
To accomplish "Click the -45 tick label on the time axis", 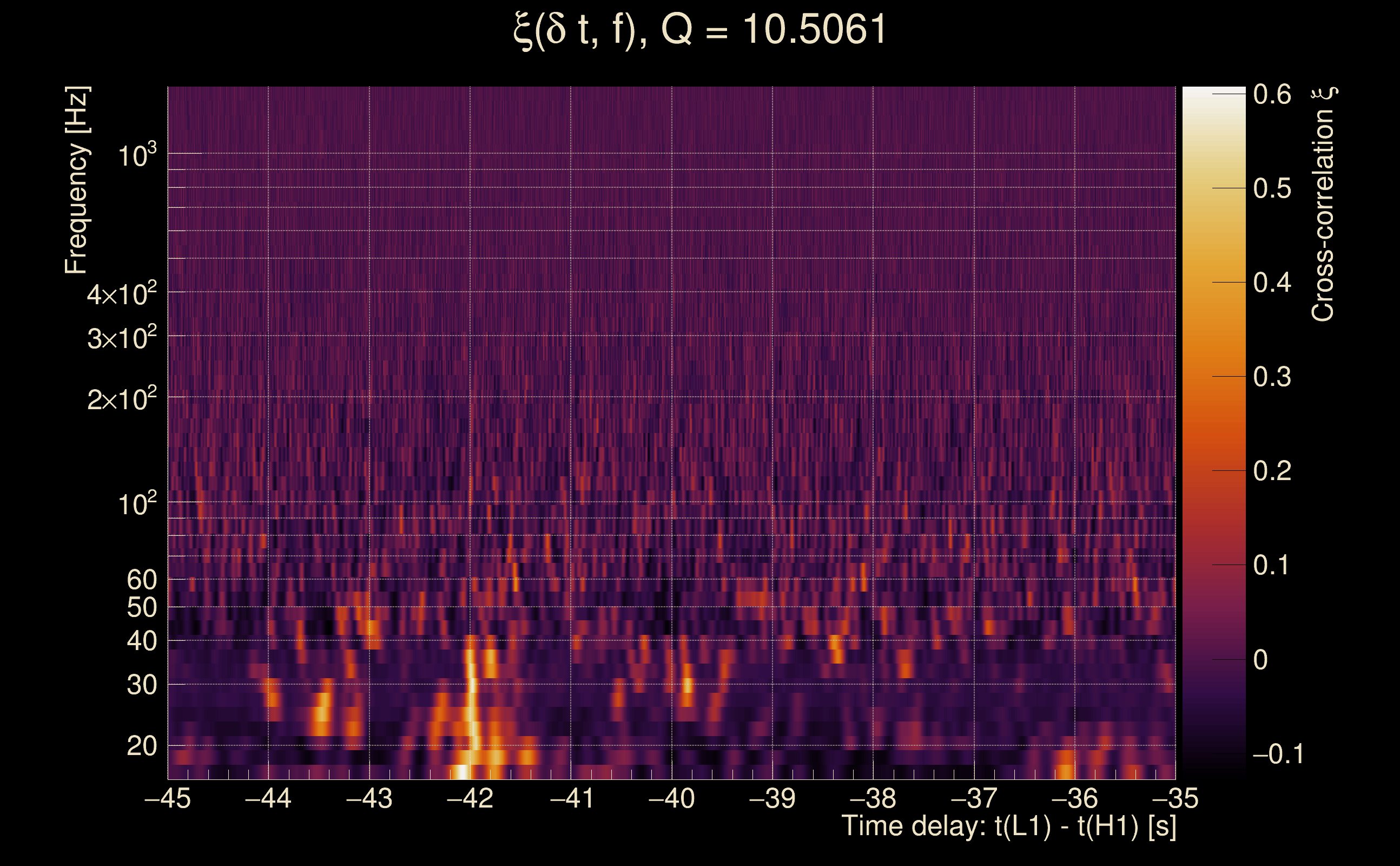I will click(x=167, y=798).
